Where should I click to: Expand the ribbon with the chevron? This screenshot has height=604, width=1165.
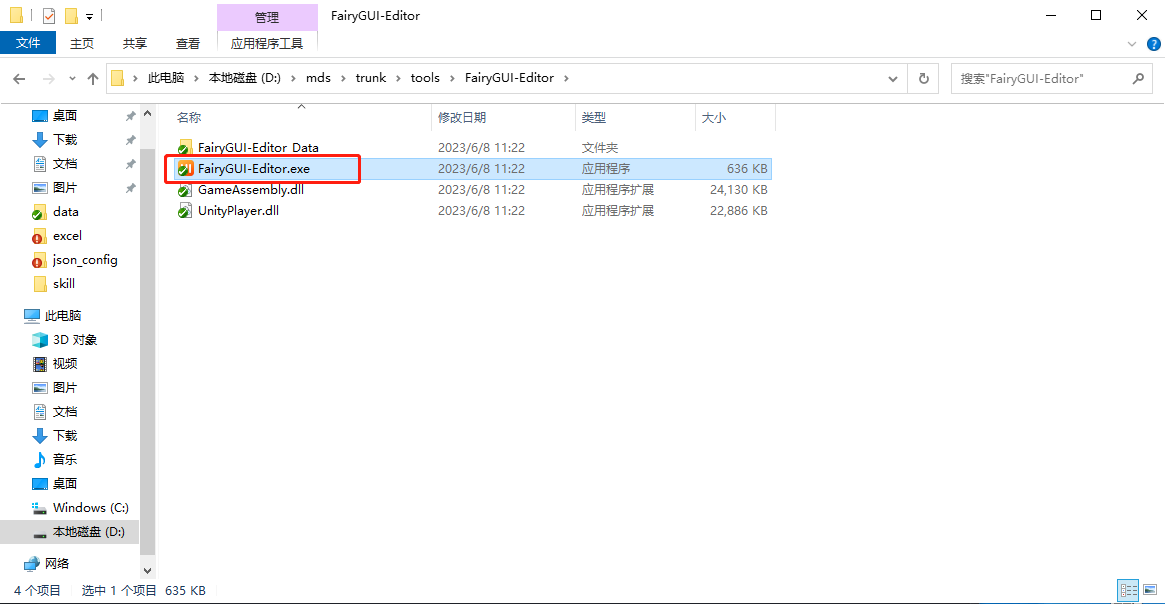pos(1132,44)
